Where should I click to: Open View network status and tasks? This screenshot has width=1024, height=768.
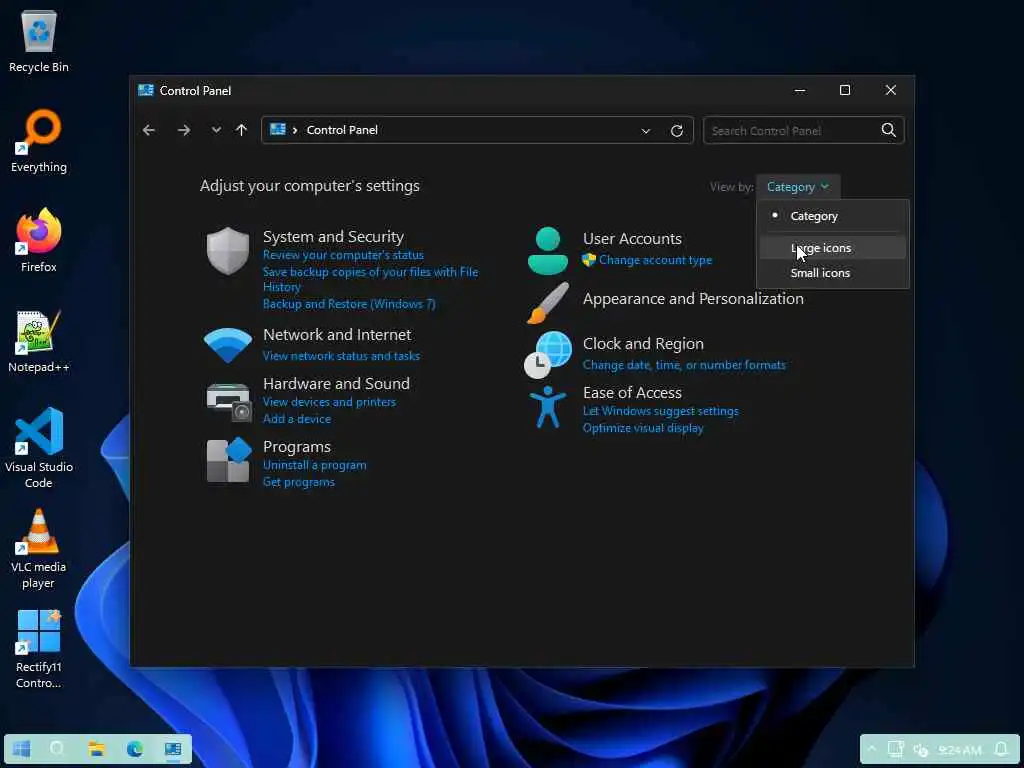(x=341, y=356)
